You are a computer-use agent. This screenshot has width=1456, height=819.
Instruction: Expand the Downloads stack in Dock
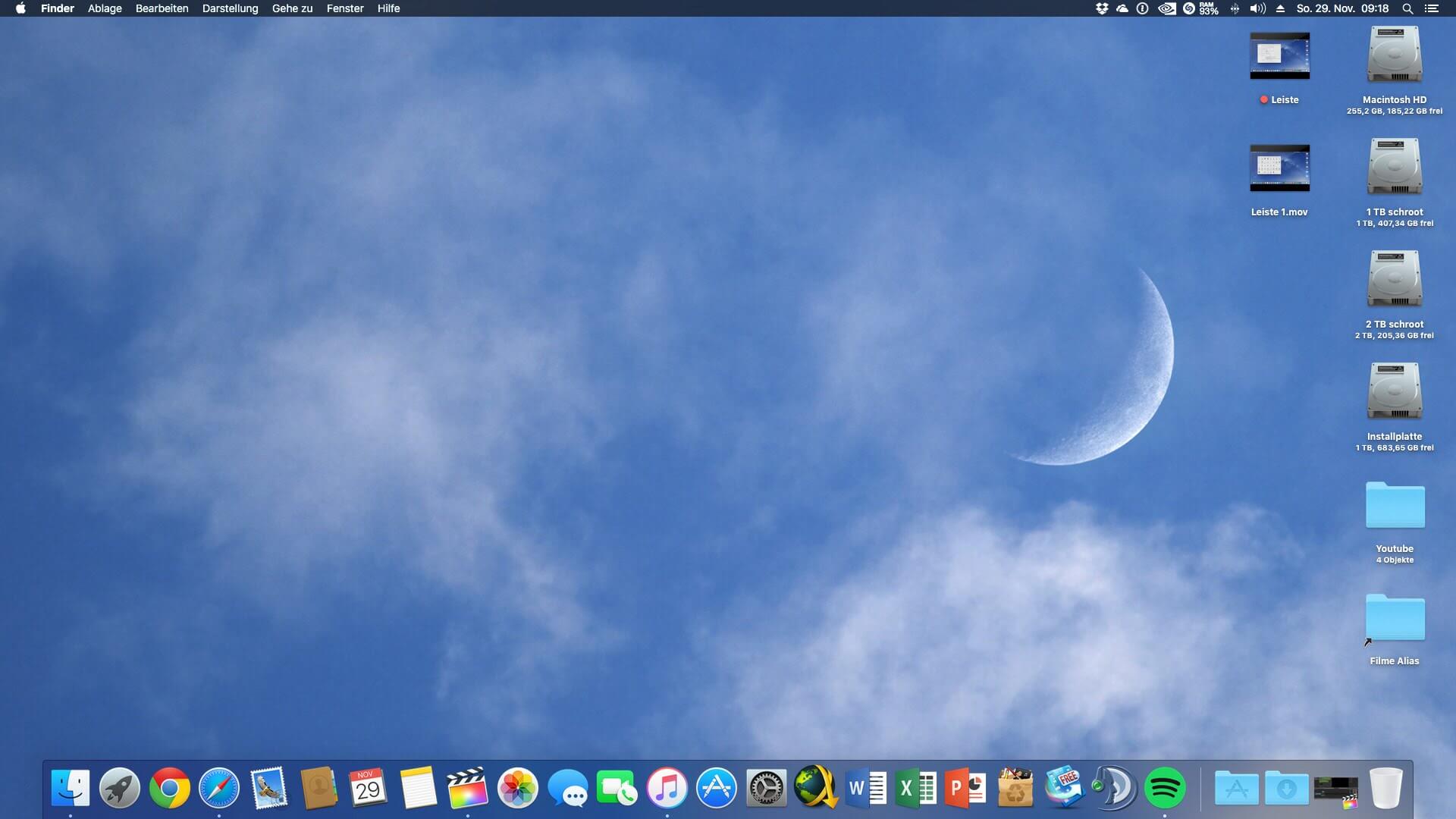pos(1286,789)
